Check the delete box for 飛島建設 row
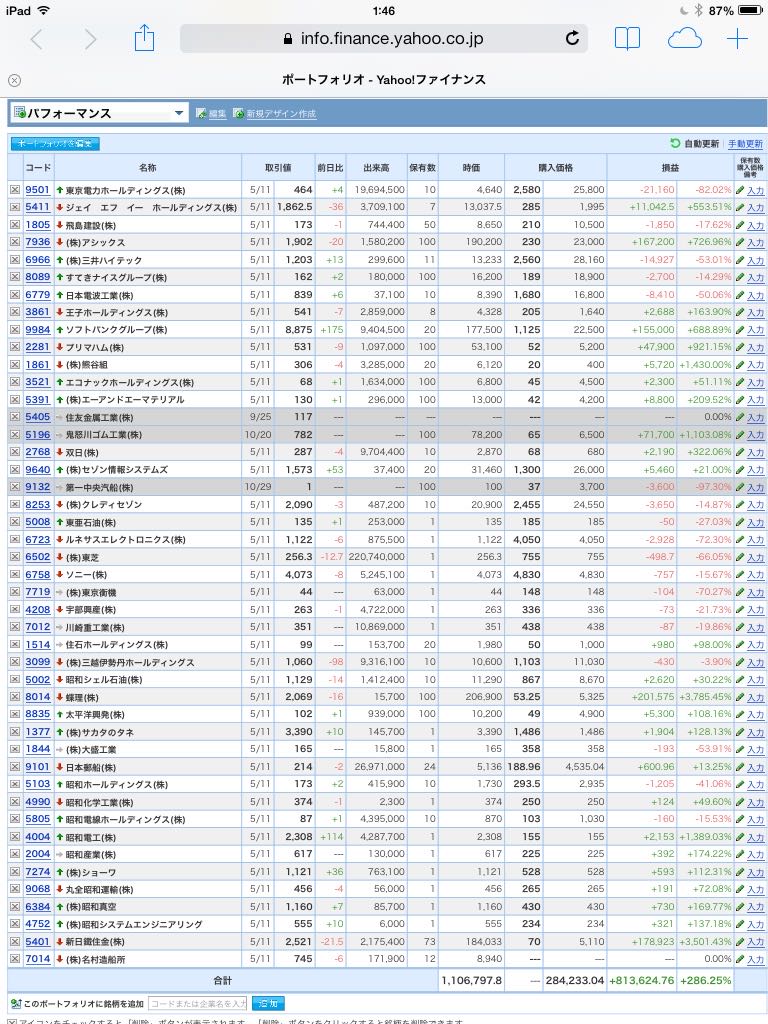This screenshot has height=1024, width=768. (x=14, y=225)
